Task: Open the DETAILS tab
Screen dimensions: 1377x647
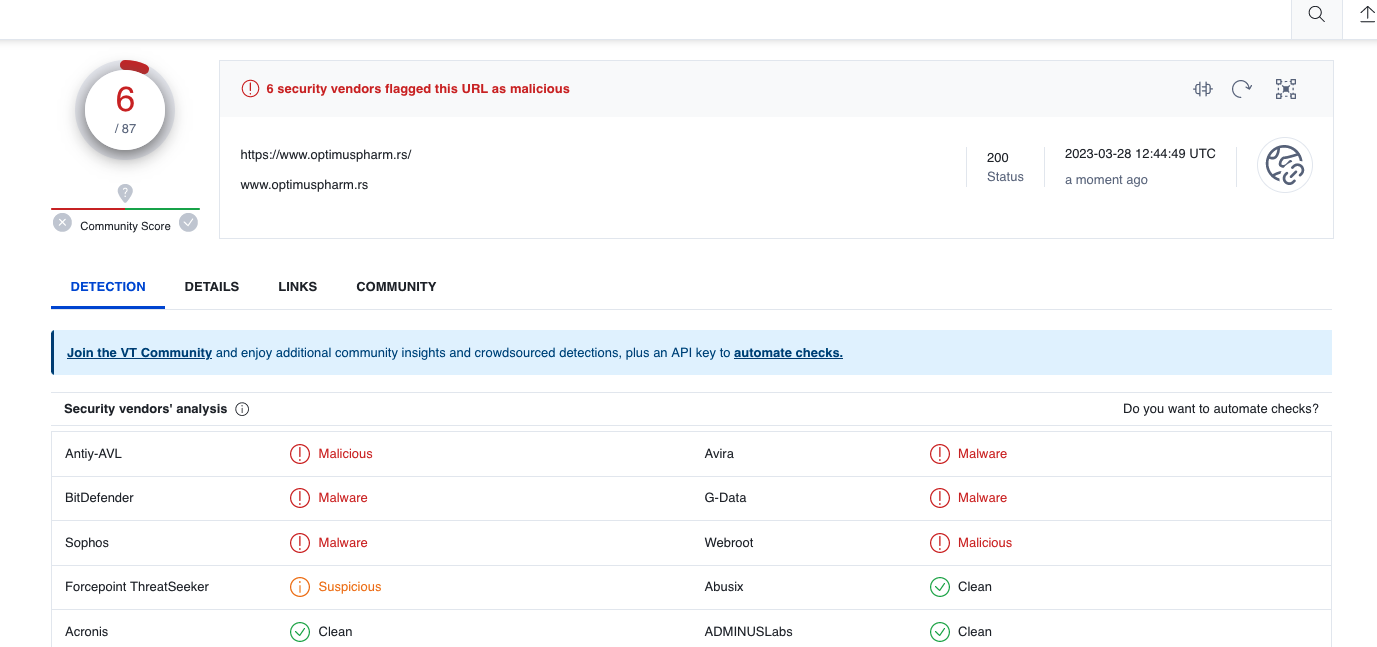Action: click(212, 287)
